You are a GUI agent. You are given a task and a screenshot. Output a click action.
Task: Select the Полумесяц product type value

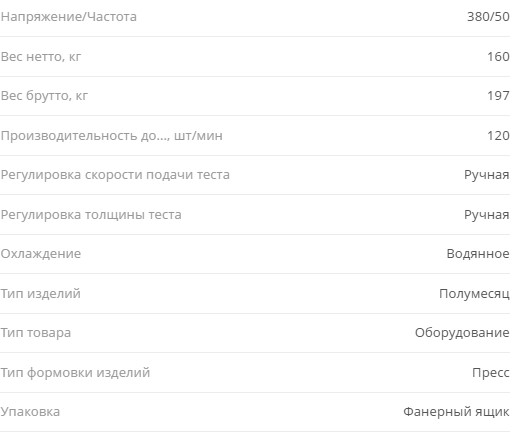tap(474, 294)
